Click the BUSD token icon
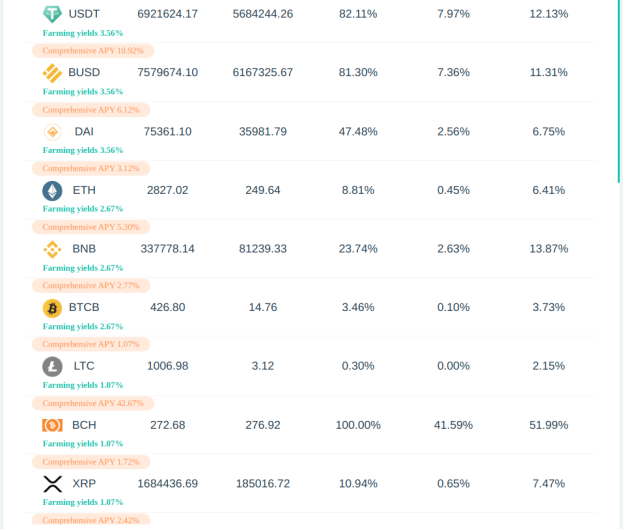 [x=52, y=73]
